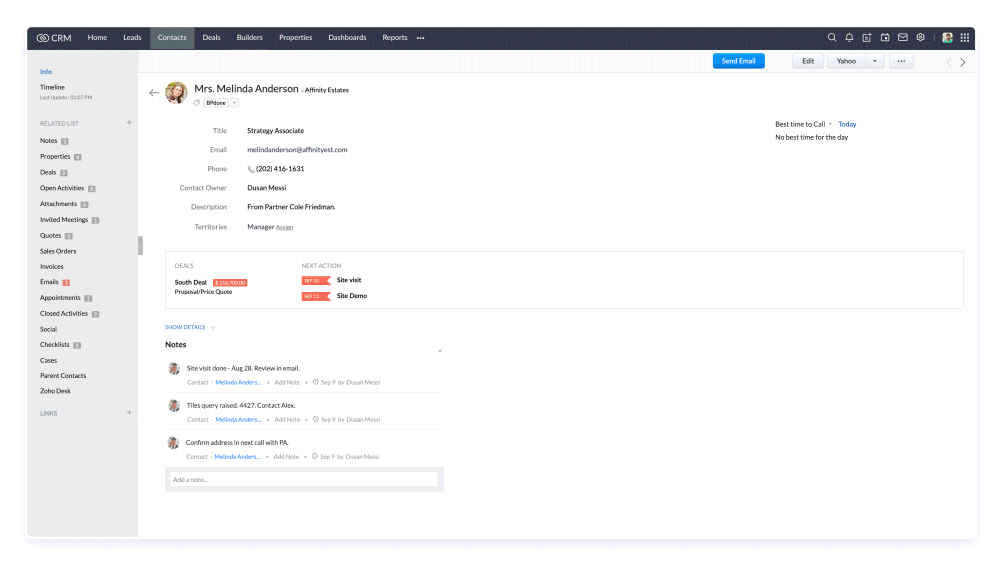
Task: Click the phone icon next to number
Action: click(x=251, y=169)
